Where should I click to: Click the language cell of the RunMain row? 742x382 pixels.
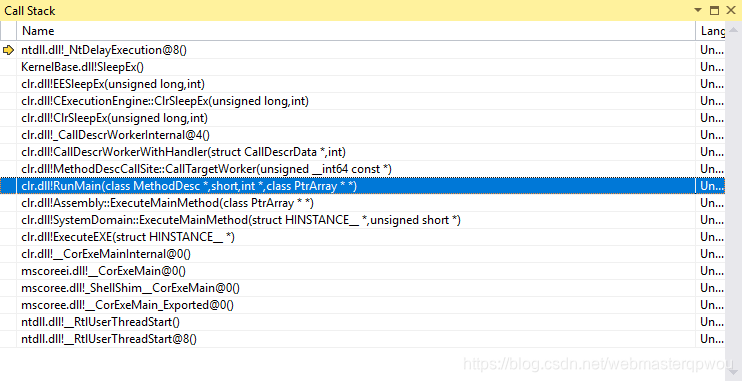point(710,186)
